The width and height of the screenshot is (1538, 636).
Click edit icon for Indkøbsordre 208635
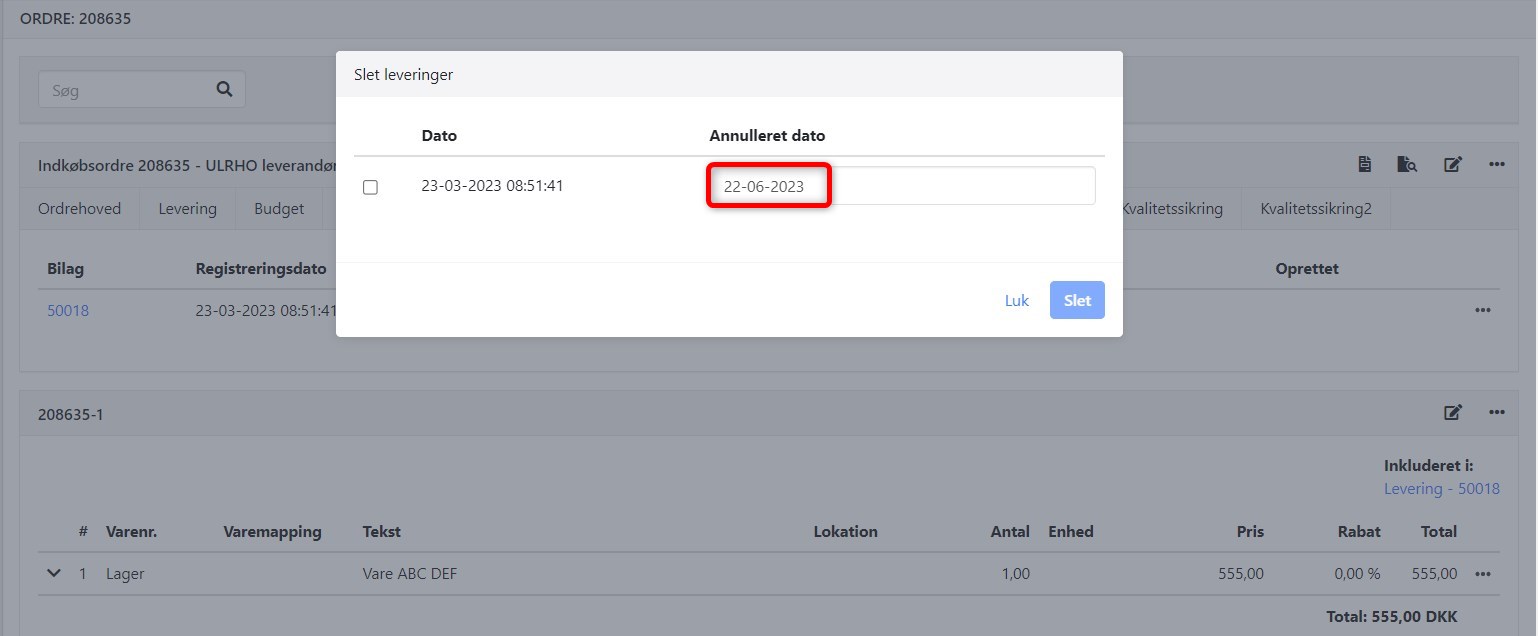(x=1453, y=165)
